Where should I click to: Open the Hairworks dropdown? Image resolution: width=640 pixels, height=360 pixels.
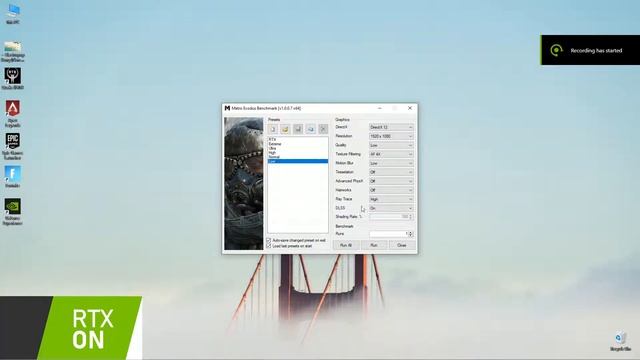[391, 190]
